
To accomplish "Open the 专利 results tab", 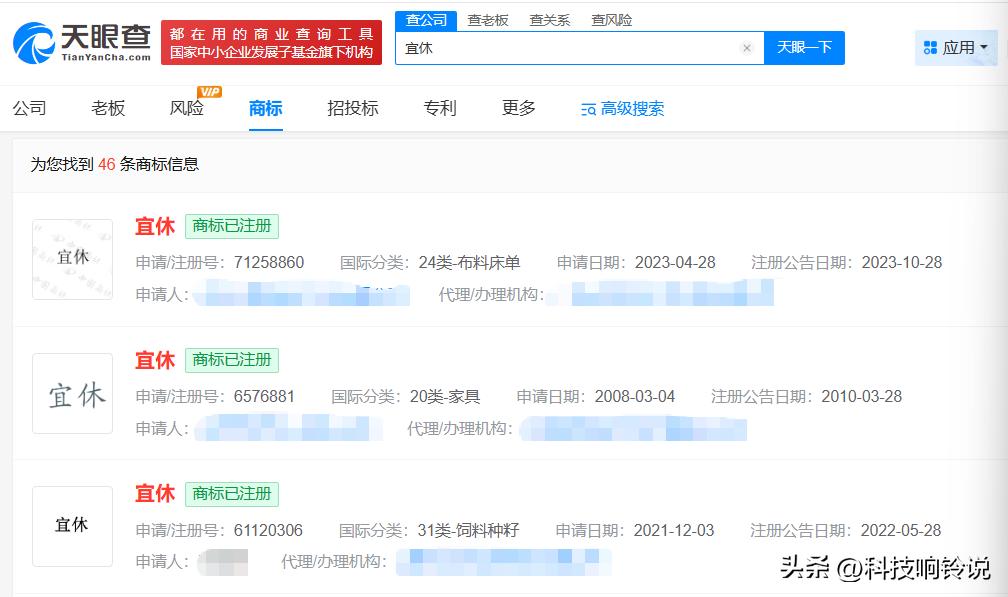I will pyautogui.click(x=440, y=108).
